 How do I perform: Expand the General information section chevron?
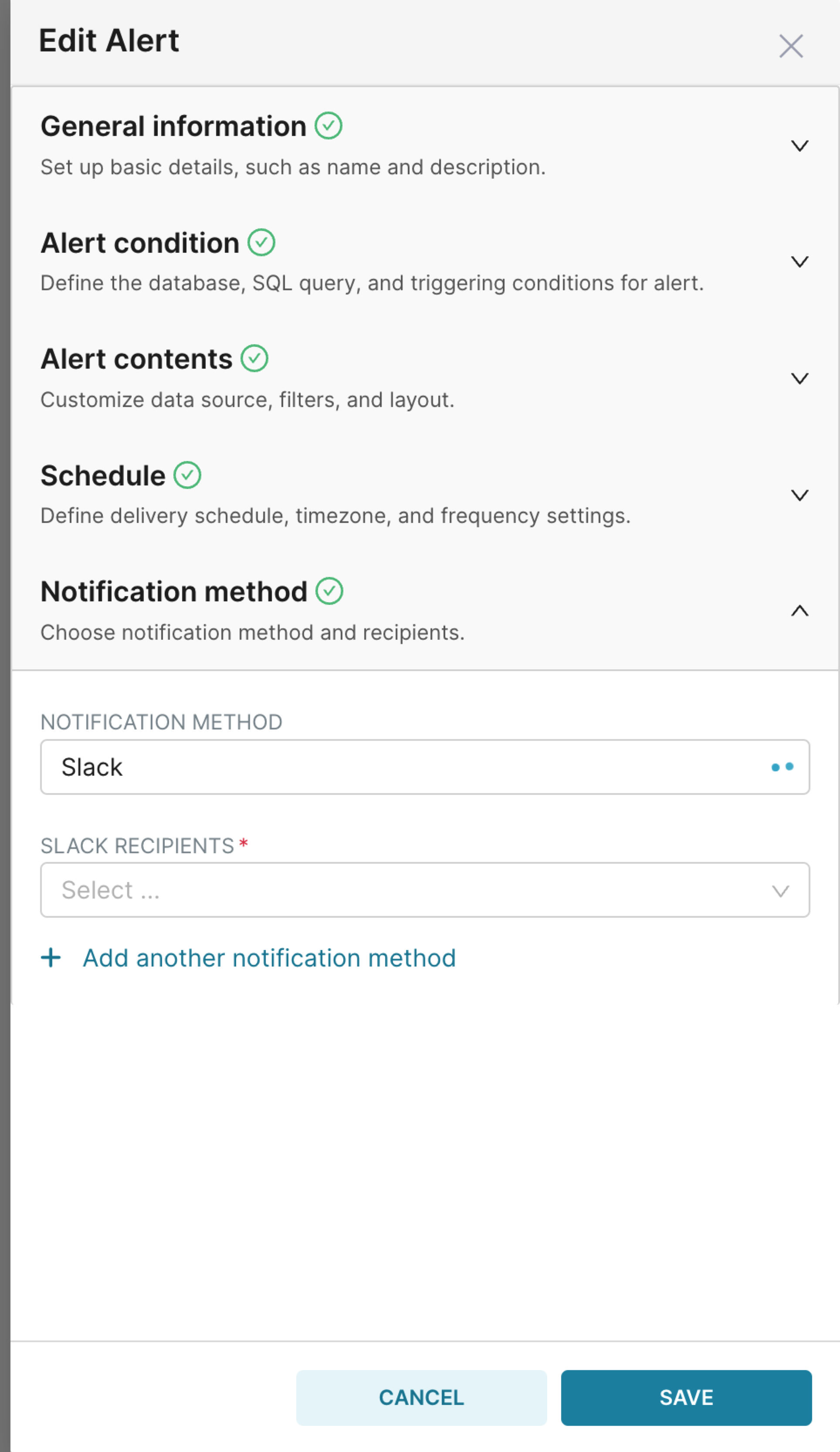(x=799, y=146)
